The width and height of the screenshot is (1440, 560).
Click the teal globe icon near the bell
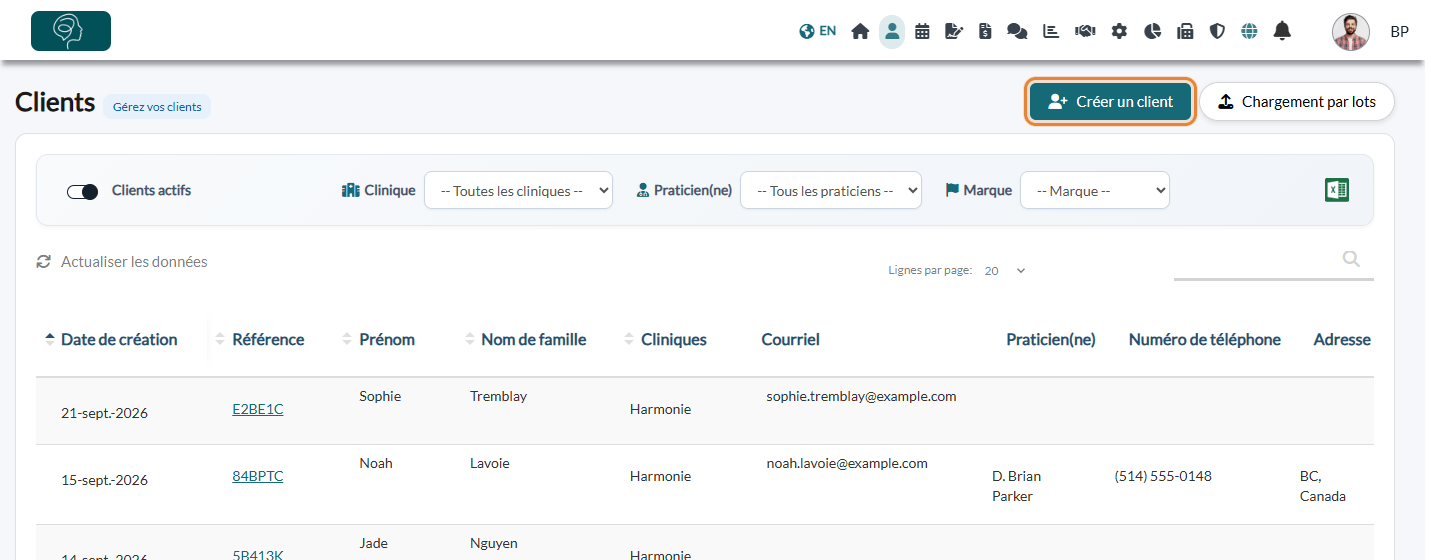1249,31
